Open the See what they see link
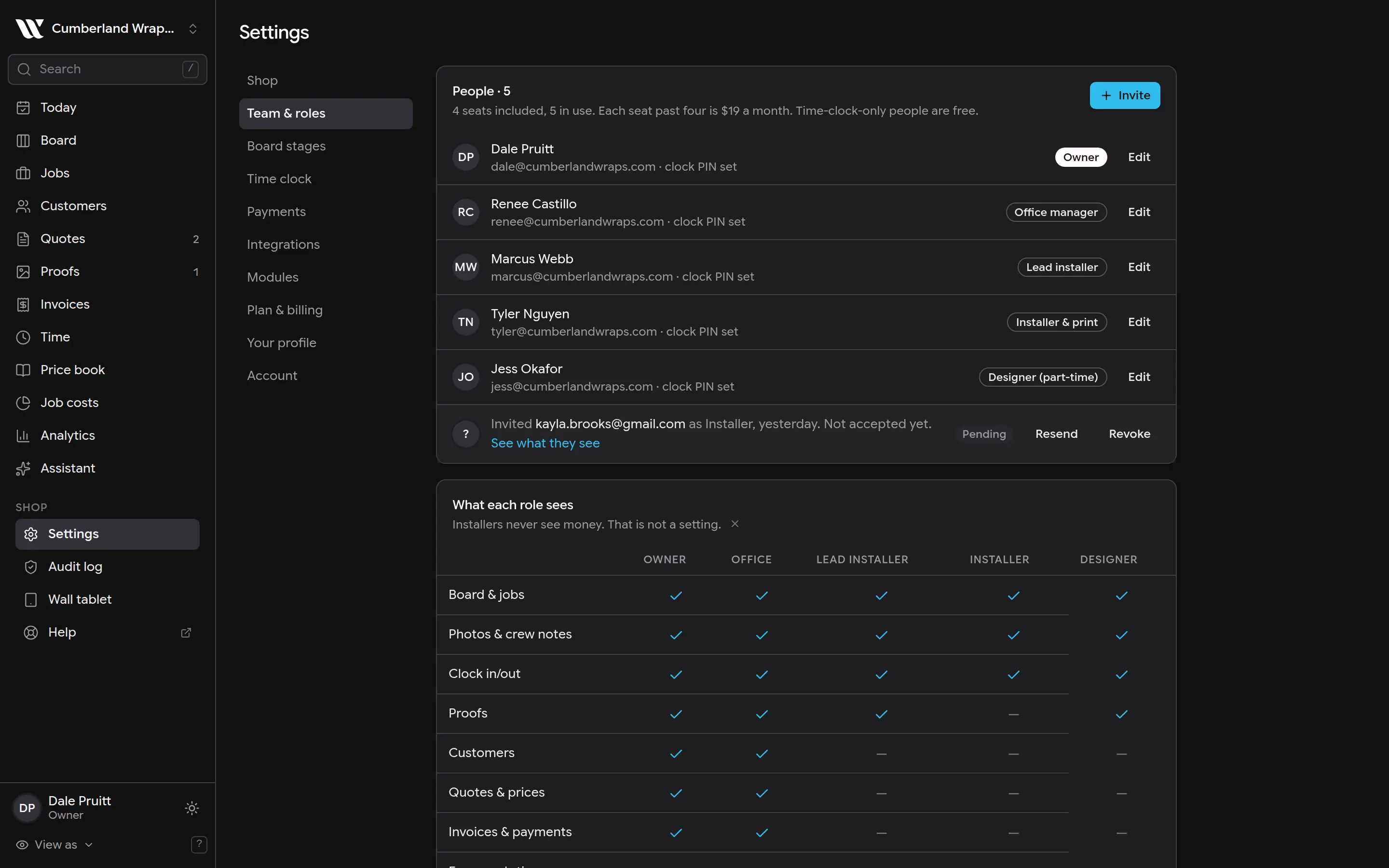 (545, 443)
